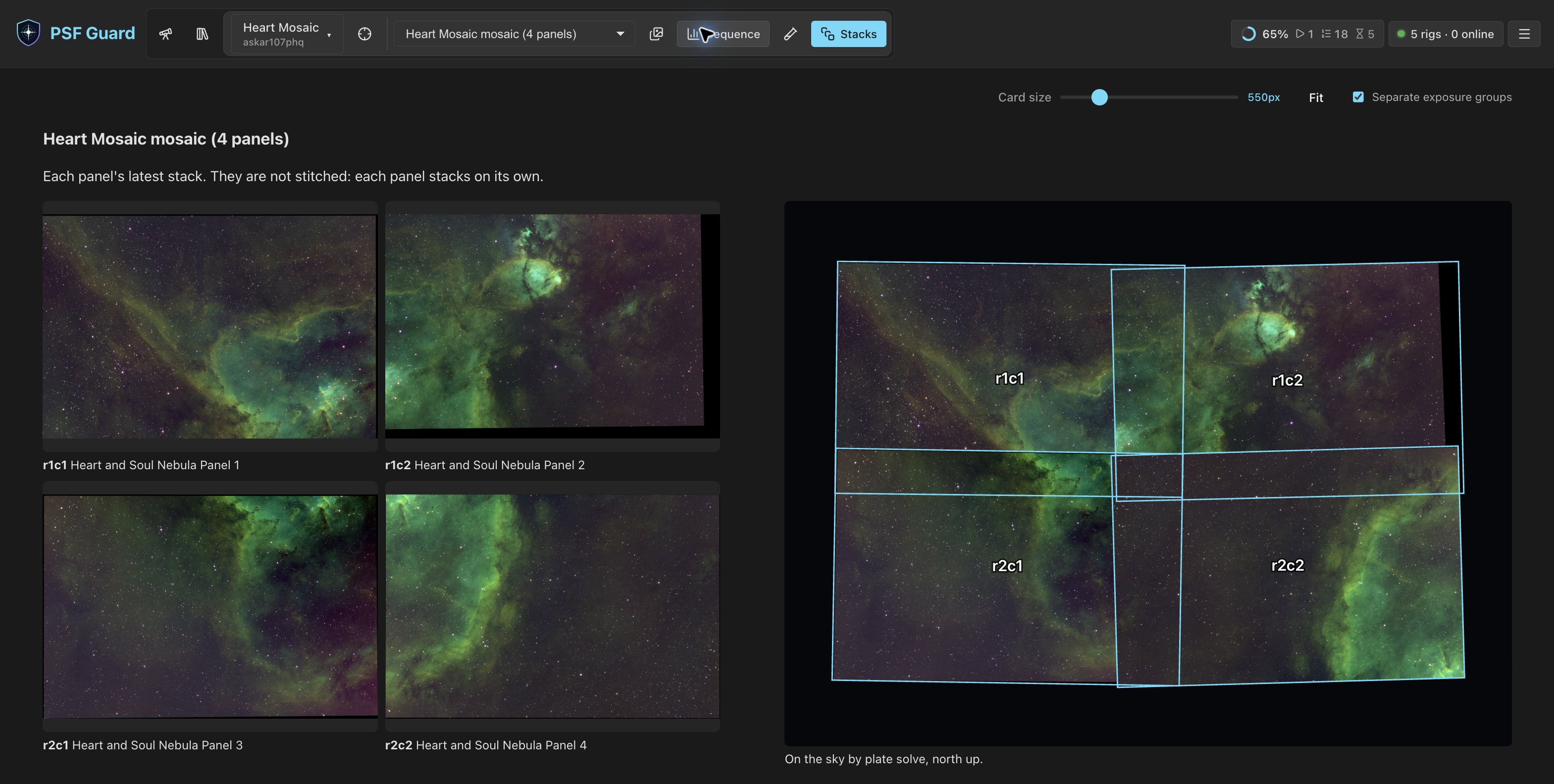This screenshot has height=784, width=1554.
Task: Click the 'Heart Mosaic mosaic (4 panels)' heading
Action: [166, 139]
